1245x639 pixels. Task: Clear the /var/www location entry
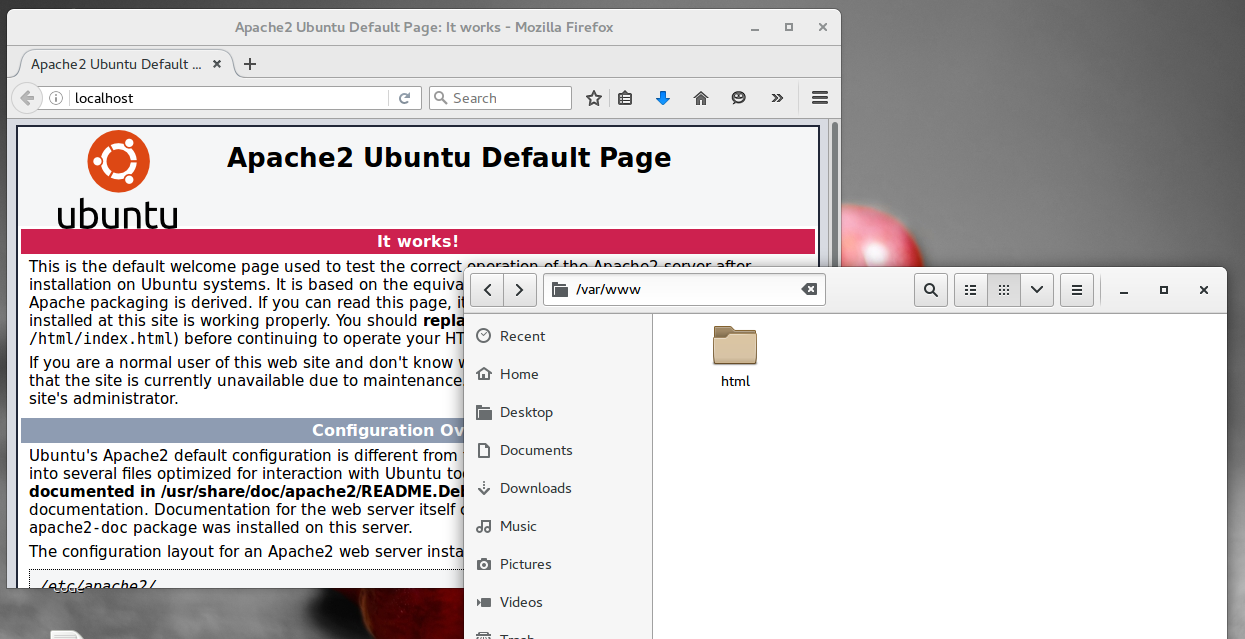coord(809,290)
